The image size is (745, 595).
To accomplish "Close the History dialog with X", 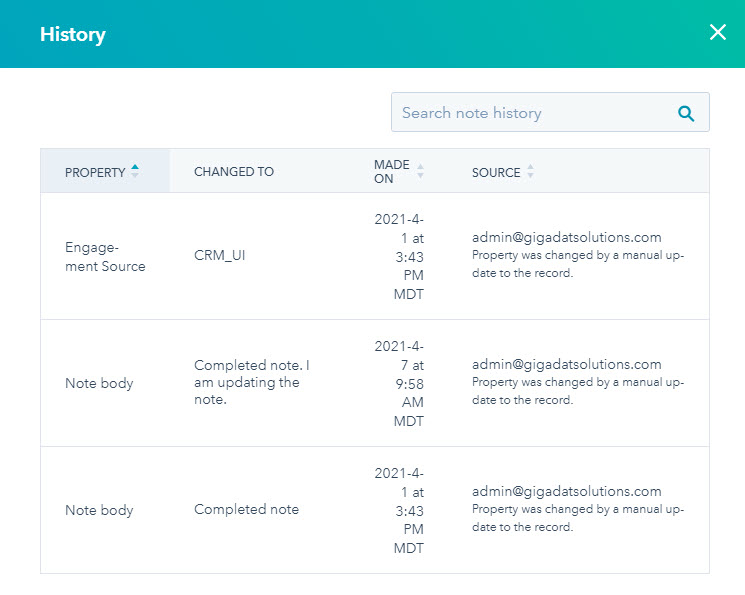I will [717, 32].
